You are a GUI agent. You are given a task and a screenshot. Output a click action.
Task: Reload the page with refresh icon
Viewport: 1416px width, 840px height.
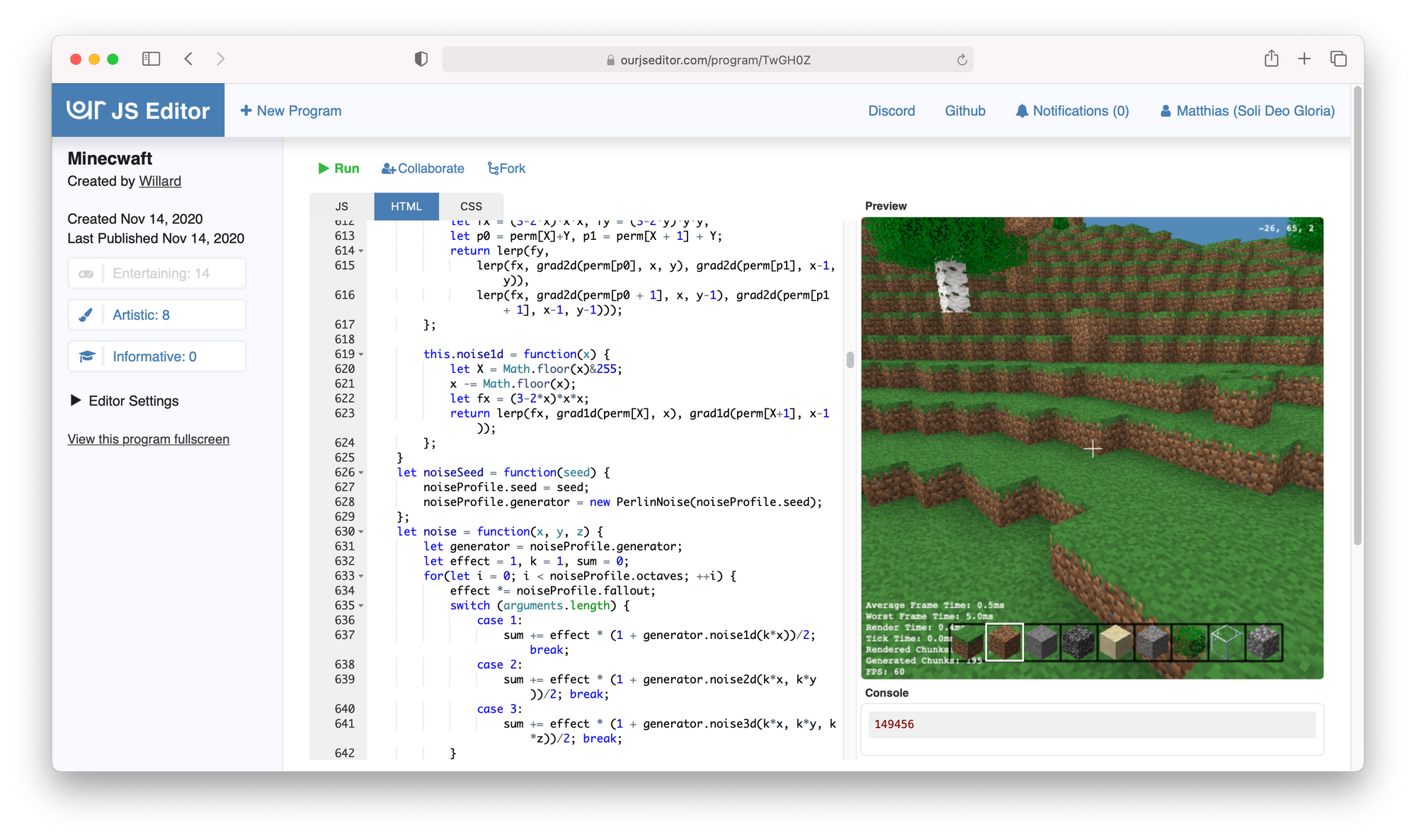click(x=961, y=60)
